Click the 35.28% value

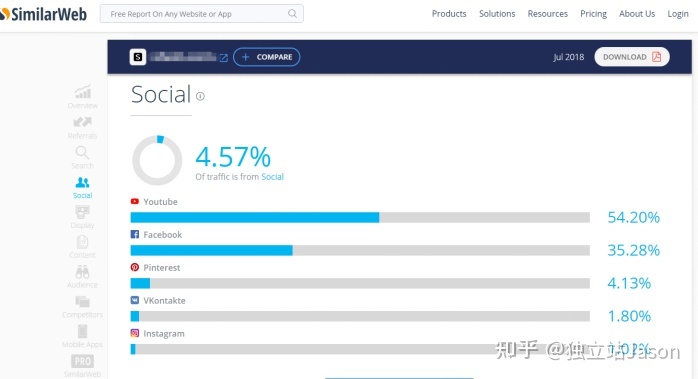pyautogui.click(x=633, y=250)
